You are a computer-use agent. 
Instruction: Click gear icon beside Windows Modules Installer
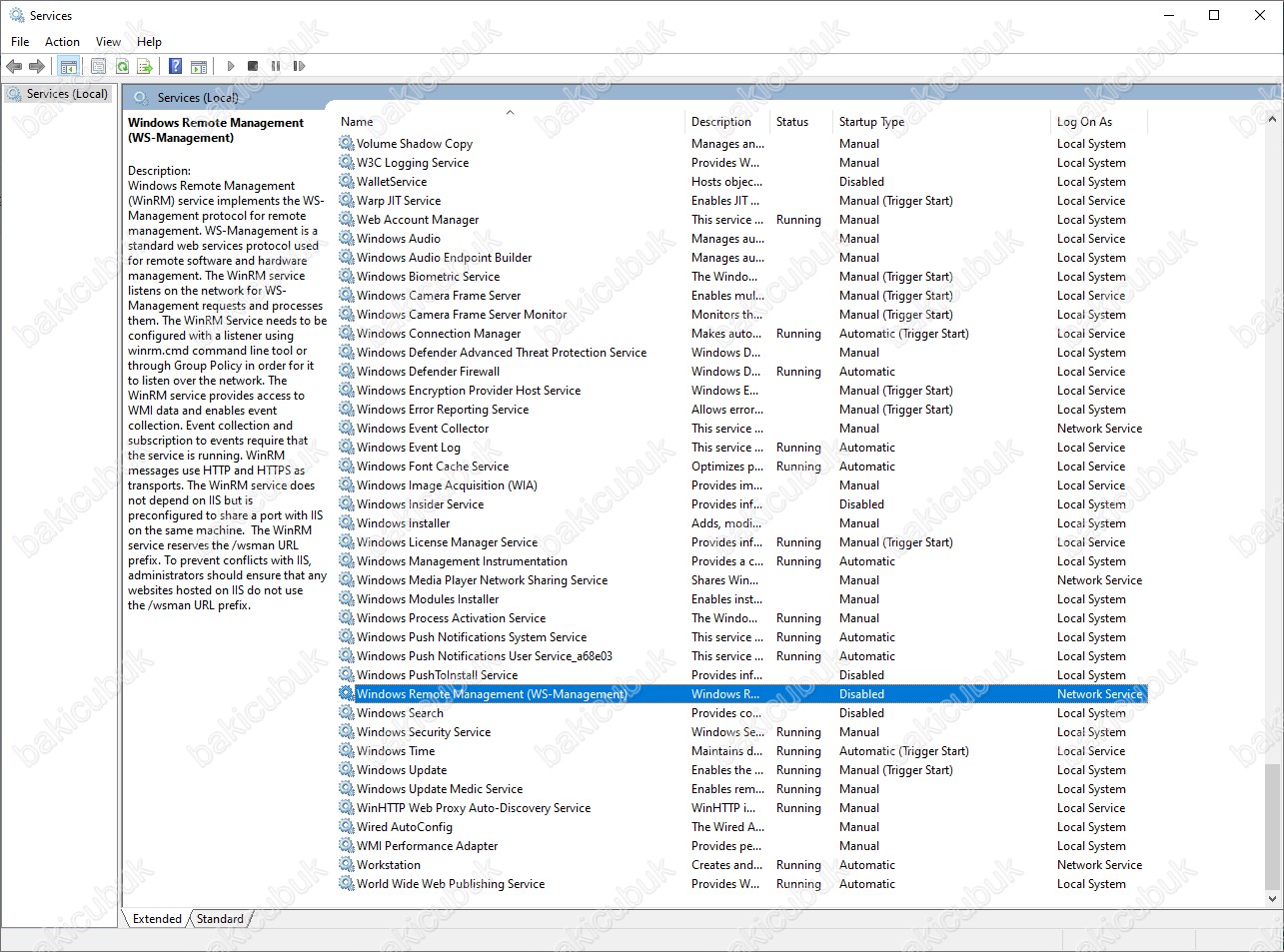(x=347, y=598)
